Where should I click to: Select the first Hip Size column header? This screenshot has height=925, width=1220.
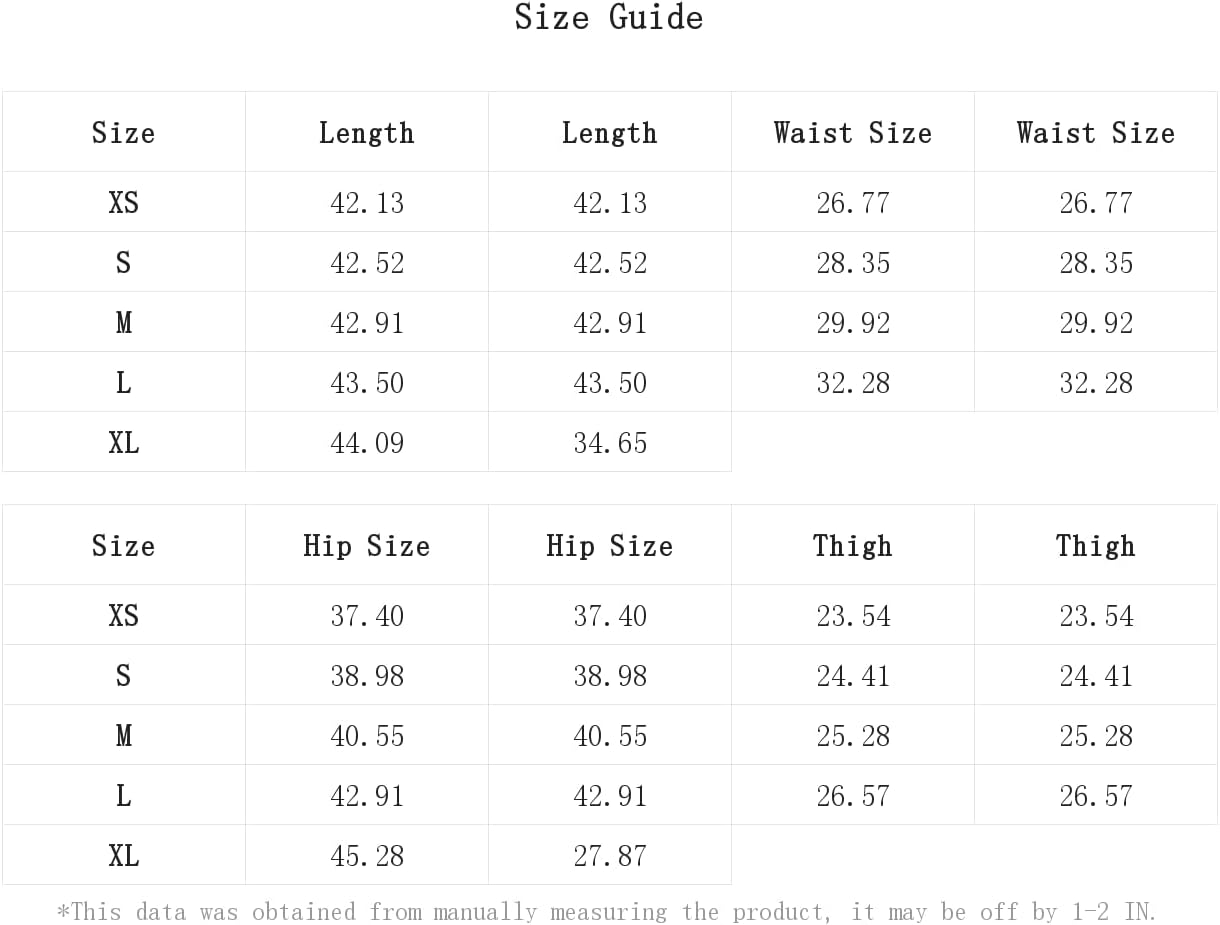[x=367, y=546]
